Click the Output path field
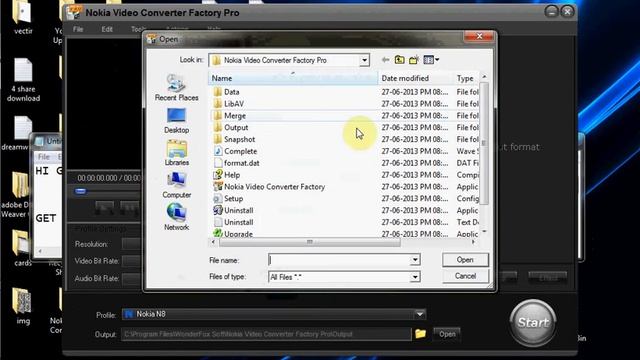Screen dimensions: 640x360 [x=266, y=334]
